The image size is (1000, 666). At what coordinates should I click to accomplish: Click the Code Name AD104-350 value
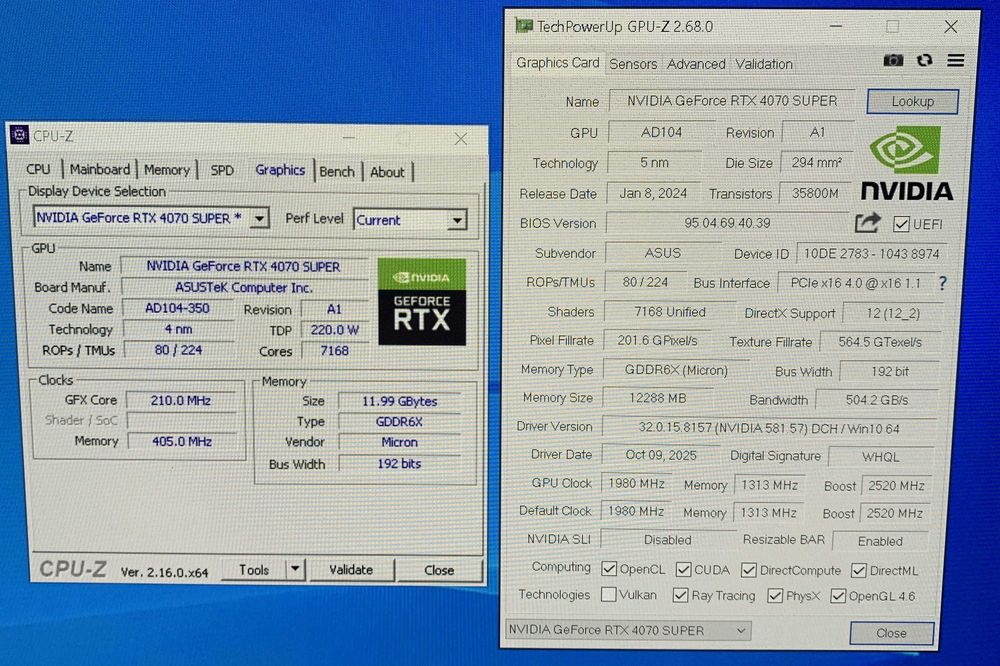point(177,308)
